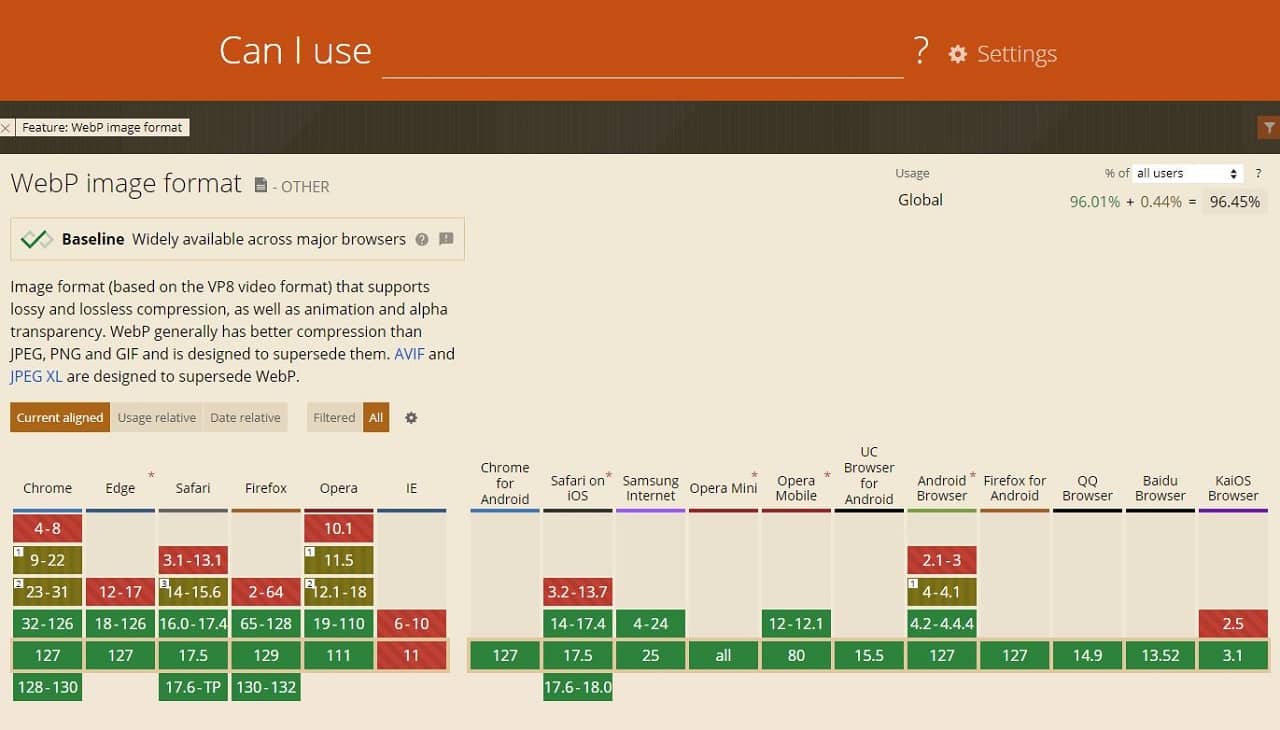1280x730 pixels.
Task: Click the Firefox column header
Action: click(266, 488)
